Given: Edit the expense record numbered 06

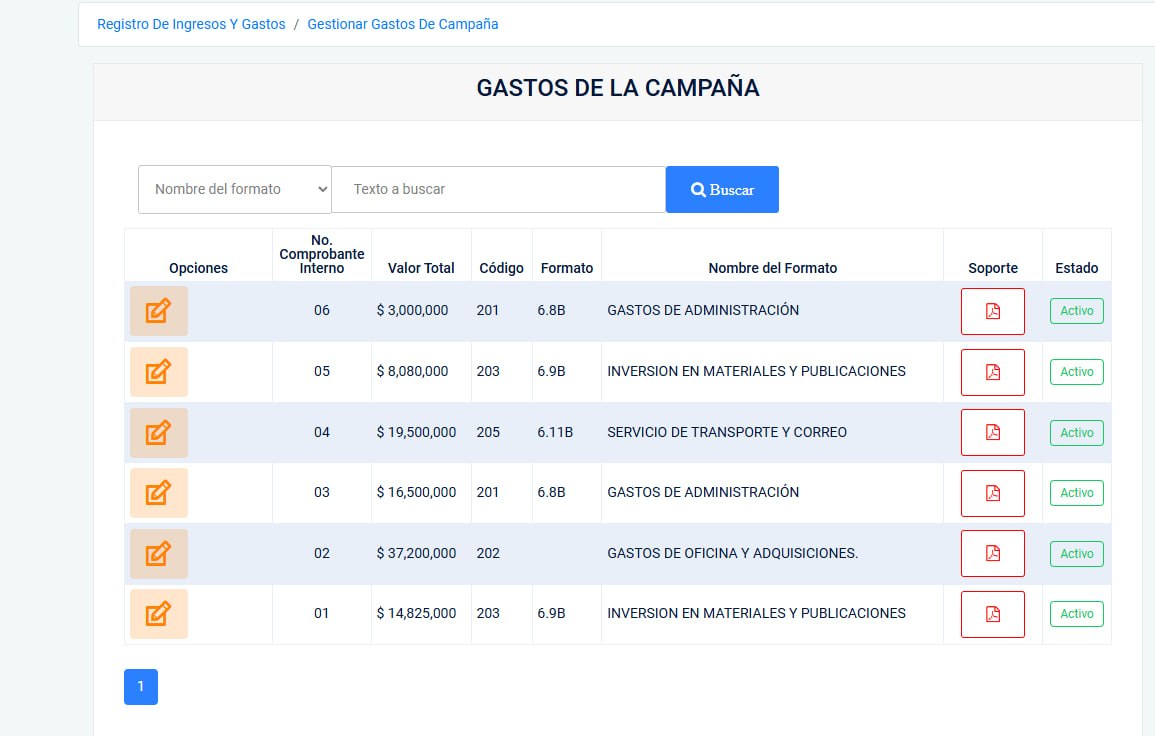Looking at the screenshot, I should (159, 311).
